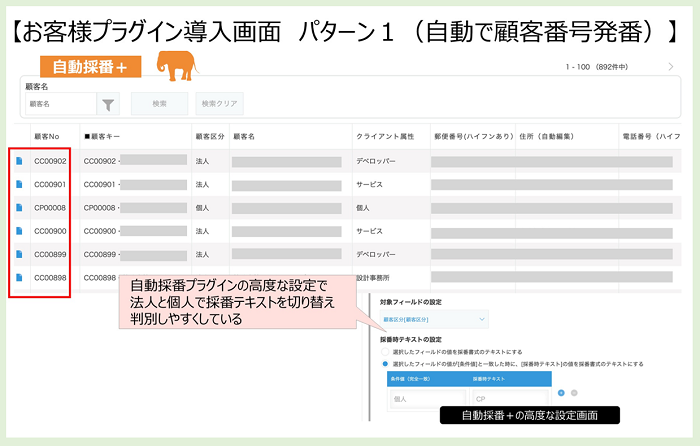
Task: Click the funnel filter icon
Action: pyautogui.click(x=109, y=103)
